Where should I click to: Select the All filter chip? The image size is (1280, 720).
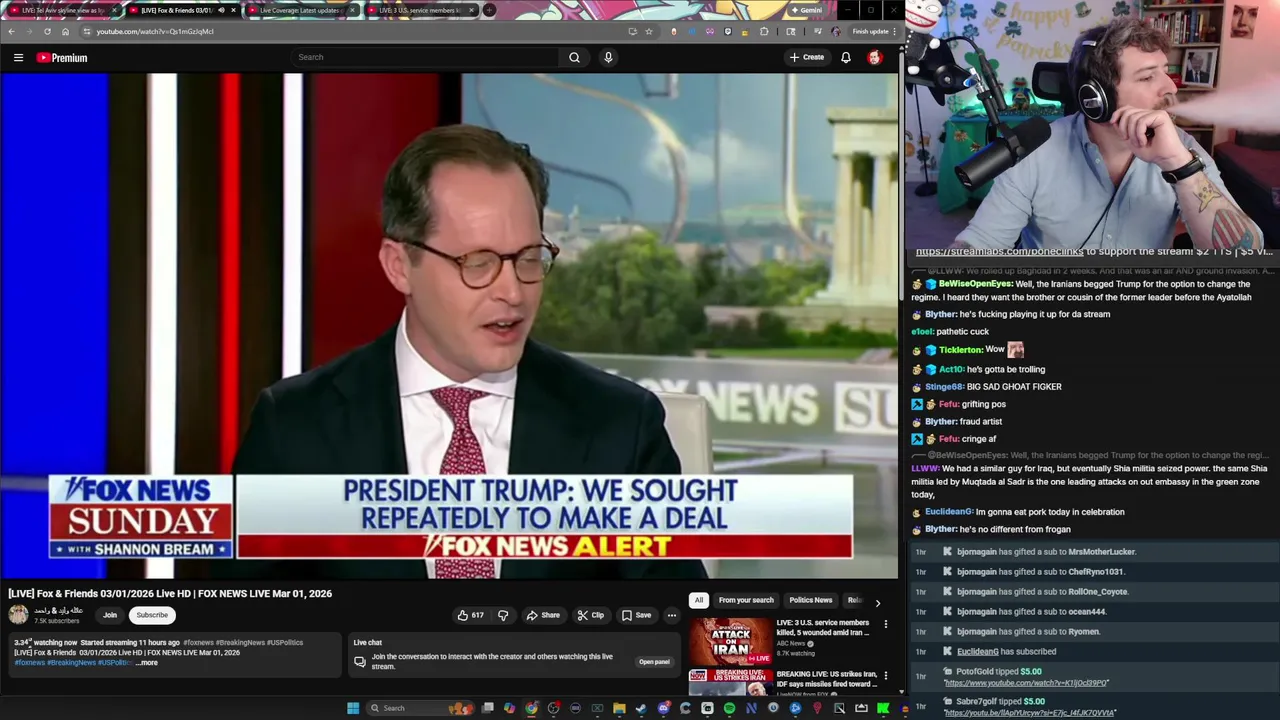click(699, 600)
